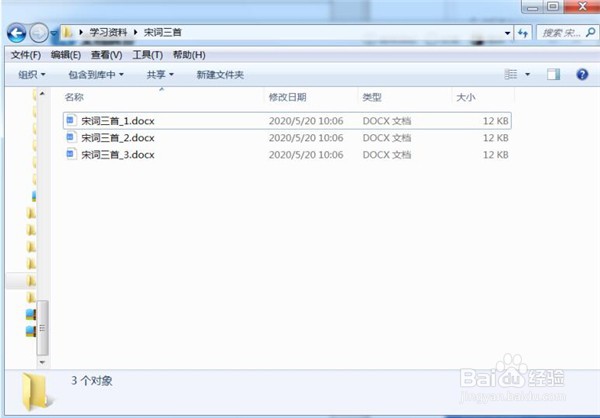The height and width of the screenshot is (418, 600).
Task: Click the document icon of 宋词三首_3.docx
Action: (71, 154)
